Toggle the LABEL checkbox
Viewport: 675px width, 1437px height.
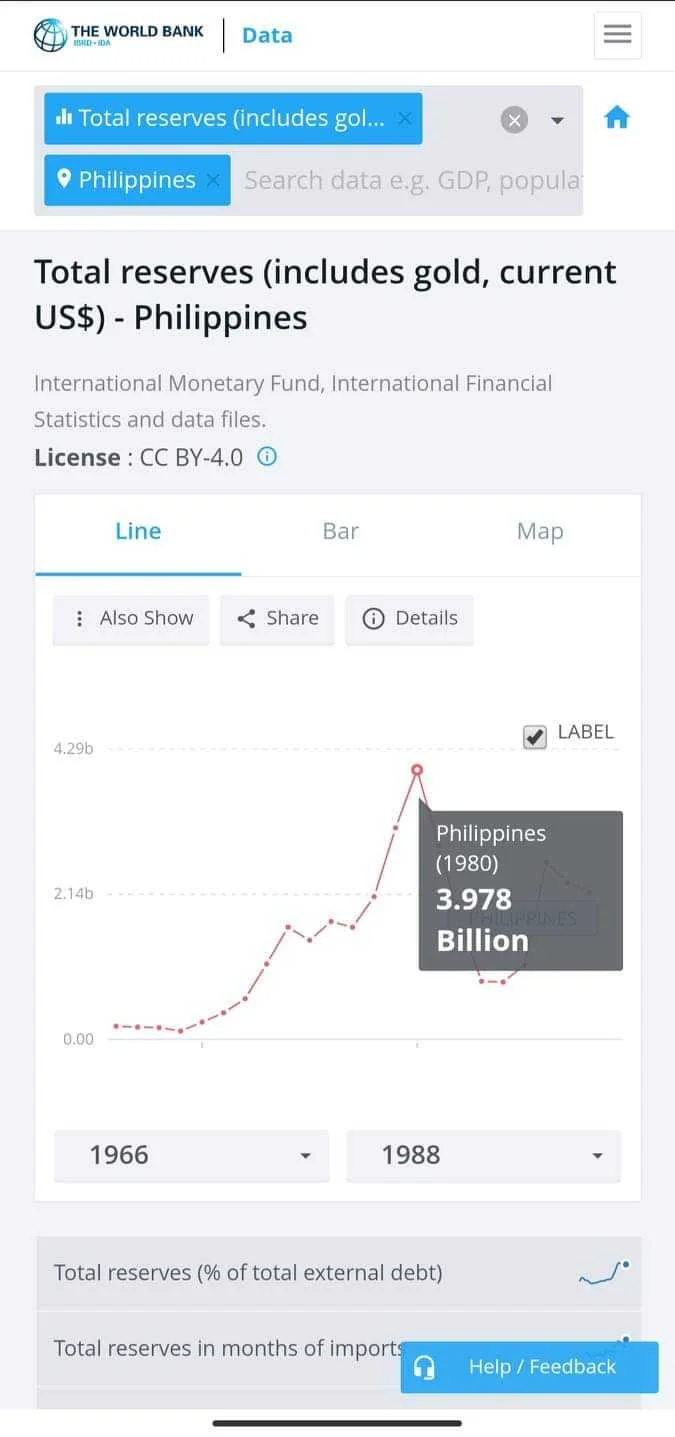coord(535,737)
